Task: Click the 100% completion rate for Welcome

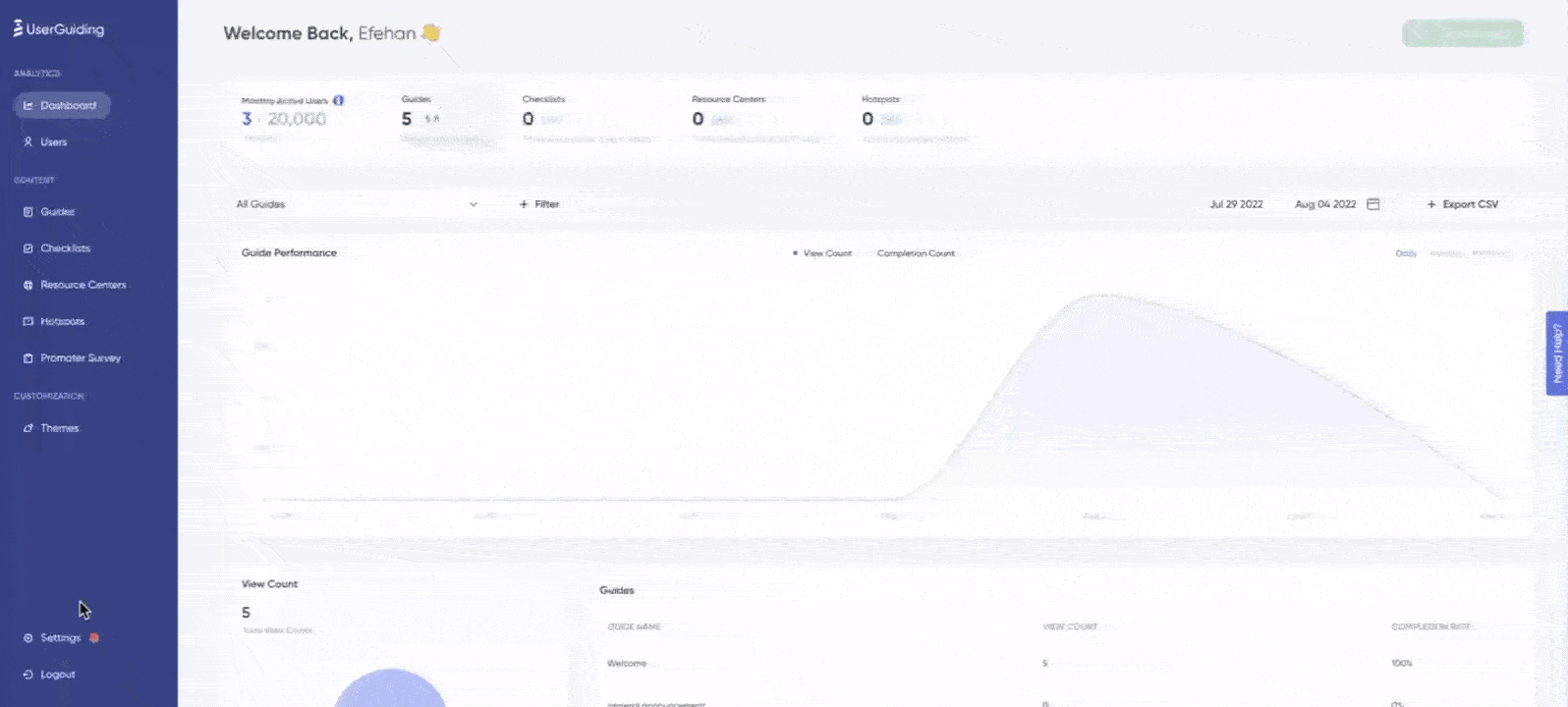Action: pos(1402,664)
